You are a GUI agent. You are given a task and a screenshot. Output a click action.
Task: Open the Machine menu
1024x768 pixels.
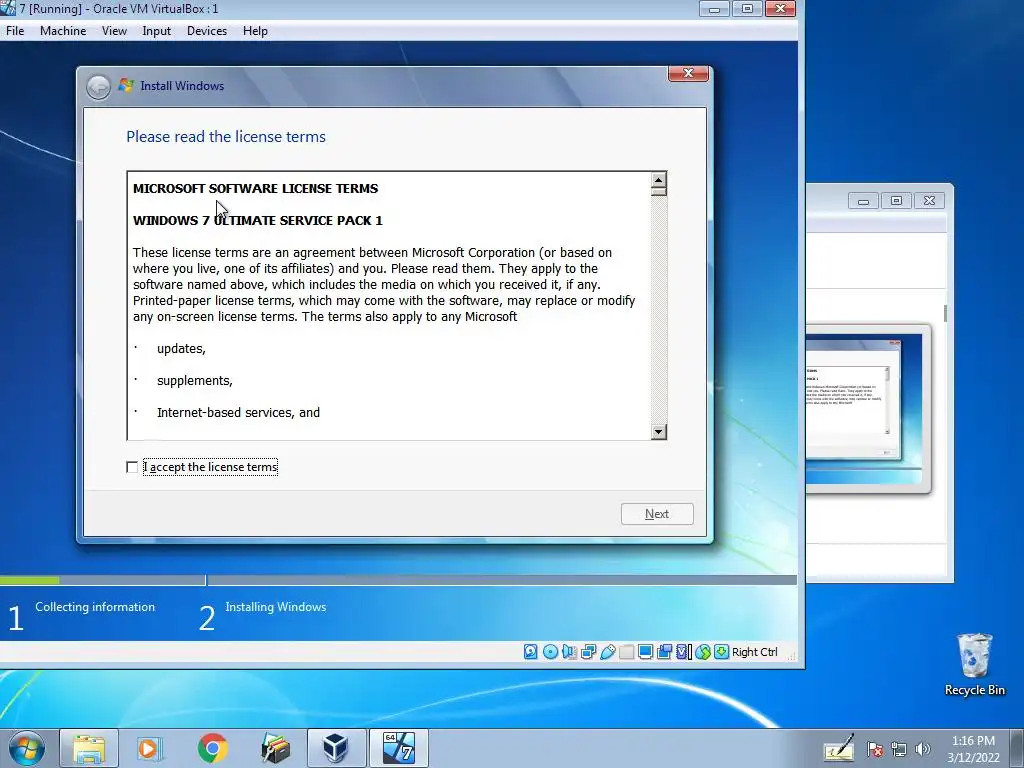[63, 31]
